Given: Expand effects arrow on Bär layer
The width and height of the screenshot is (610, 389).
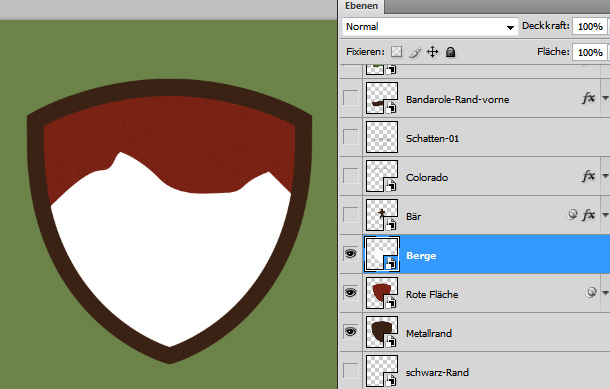Looking at the screenshot, I should click(x=605, y=215).
